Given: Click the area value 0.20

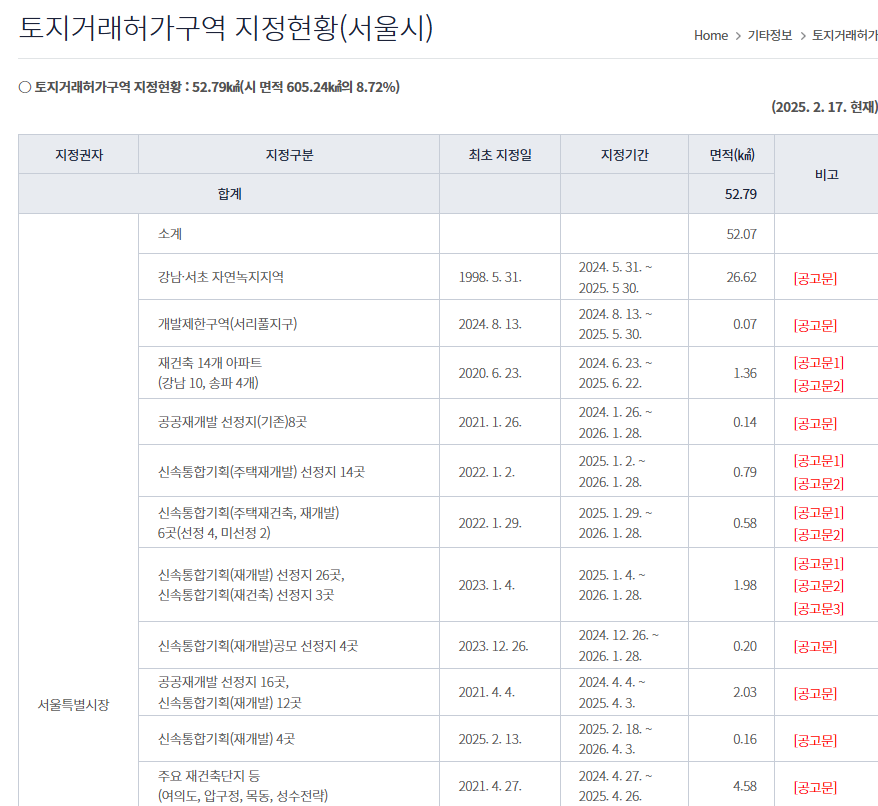Looking at the screenshot, I should click(745, 646).
